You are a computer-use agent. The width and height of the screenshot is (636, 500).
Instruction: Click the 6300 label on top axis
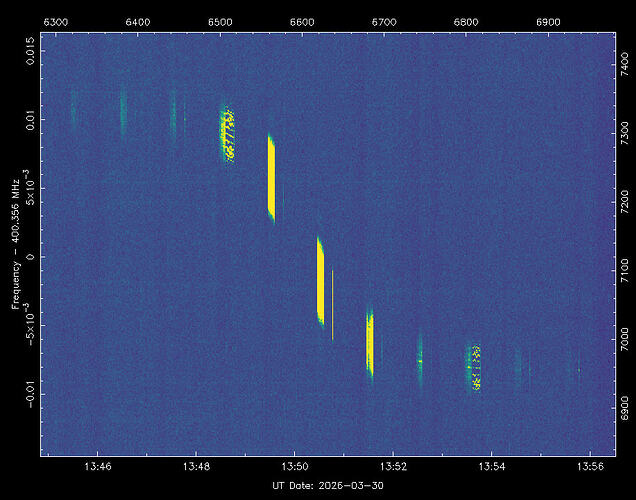tap(57, 21)
